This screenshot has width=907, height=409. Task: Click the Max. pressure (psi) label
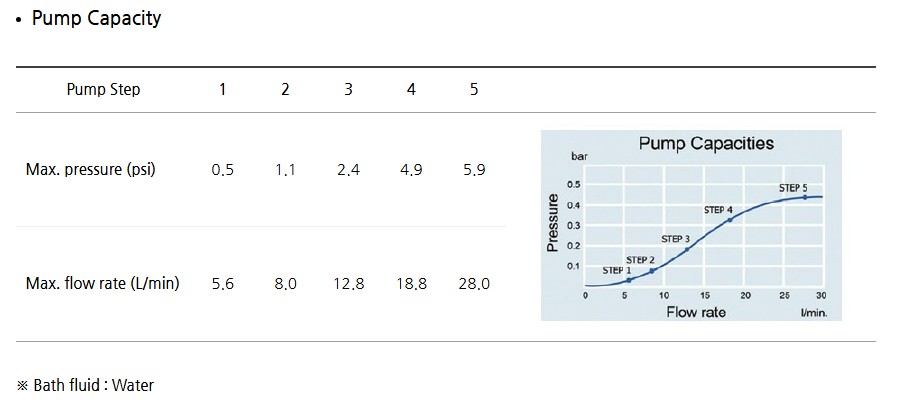click(90, 170)
